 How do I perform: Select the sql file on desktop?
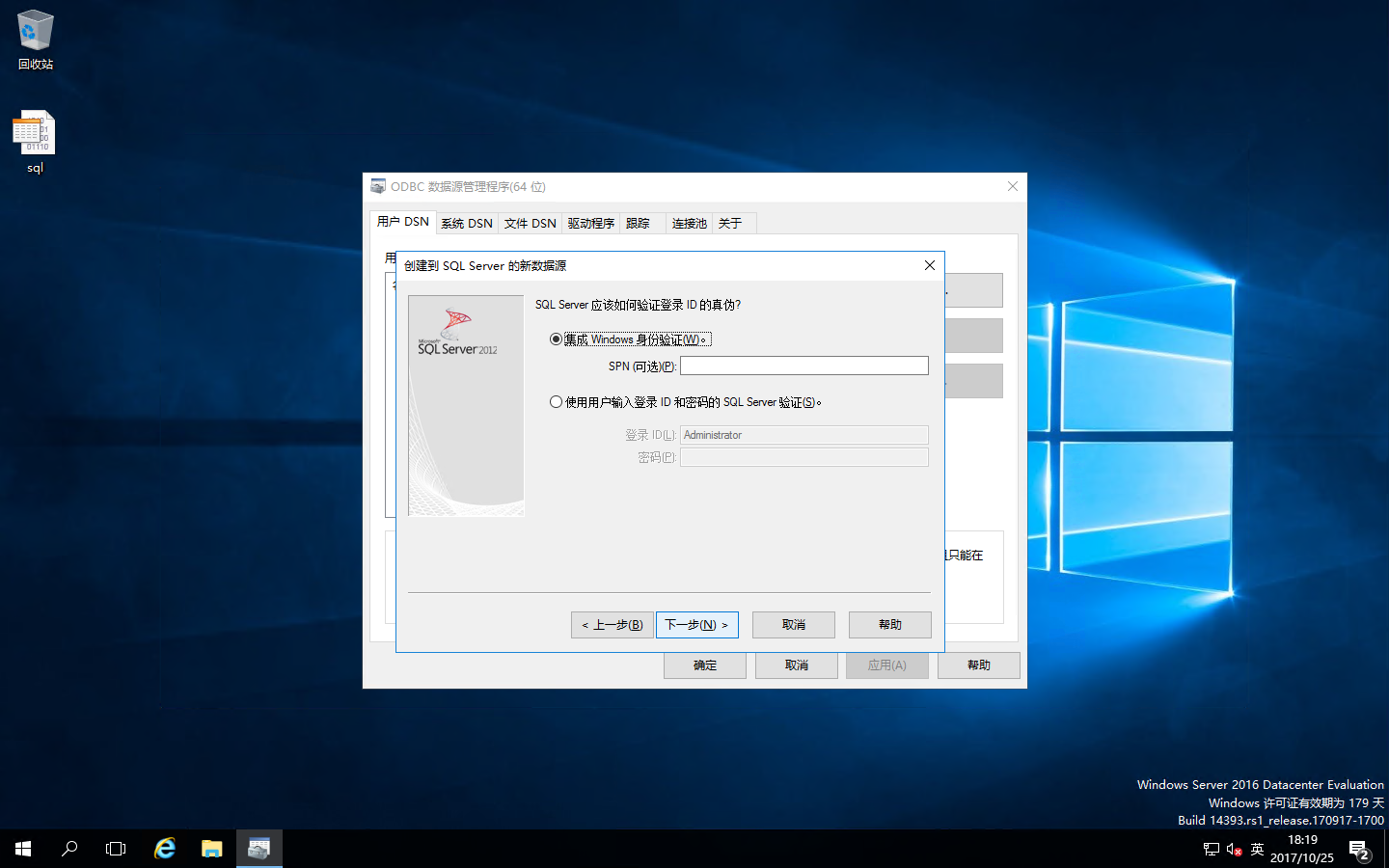[35, 143]
